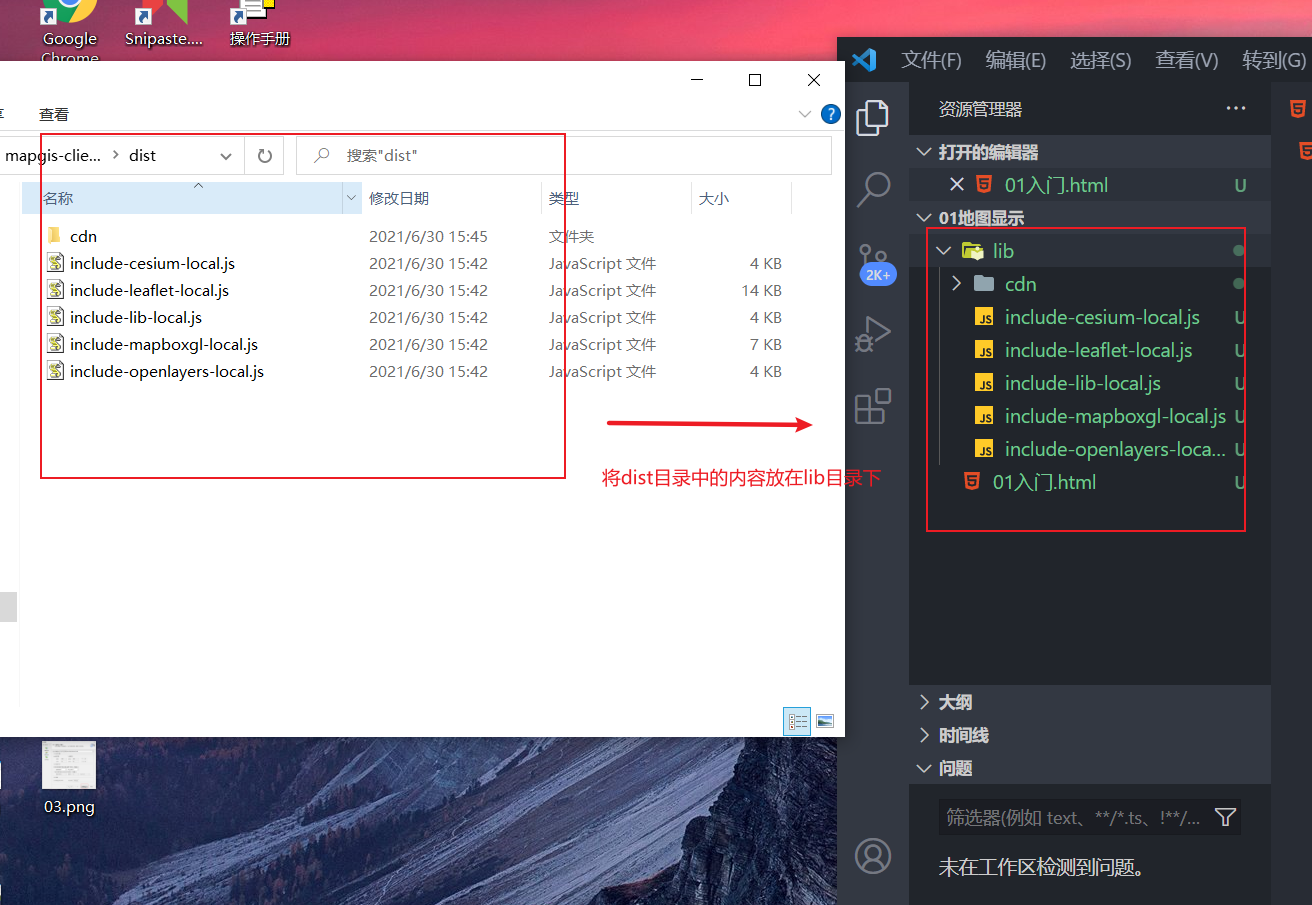
Task: Open include-openlayers-loca... in VS Code tree
Action: [1115, 449]
